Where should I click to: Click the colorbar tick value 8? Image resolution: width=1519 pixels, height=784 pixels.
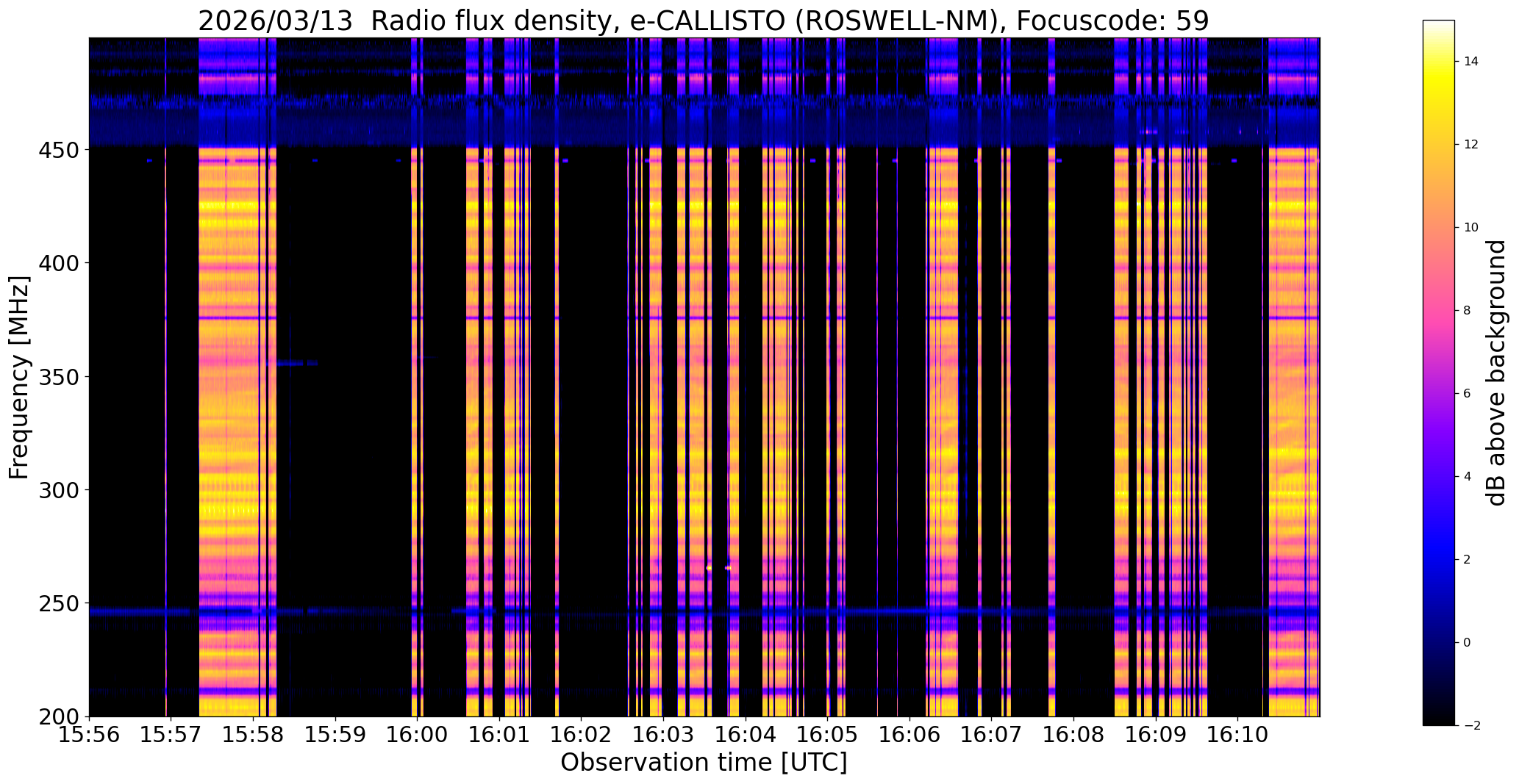coord(1468,311)
